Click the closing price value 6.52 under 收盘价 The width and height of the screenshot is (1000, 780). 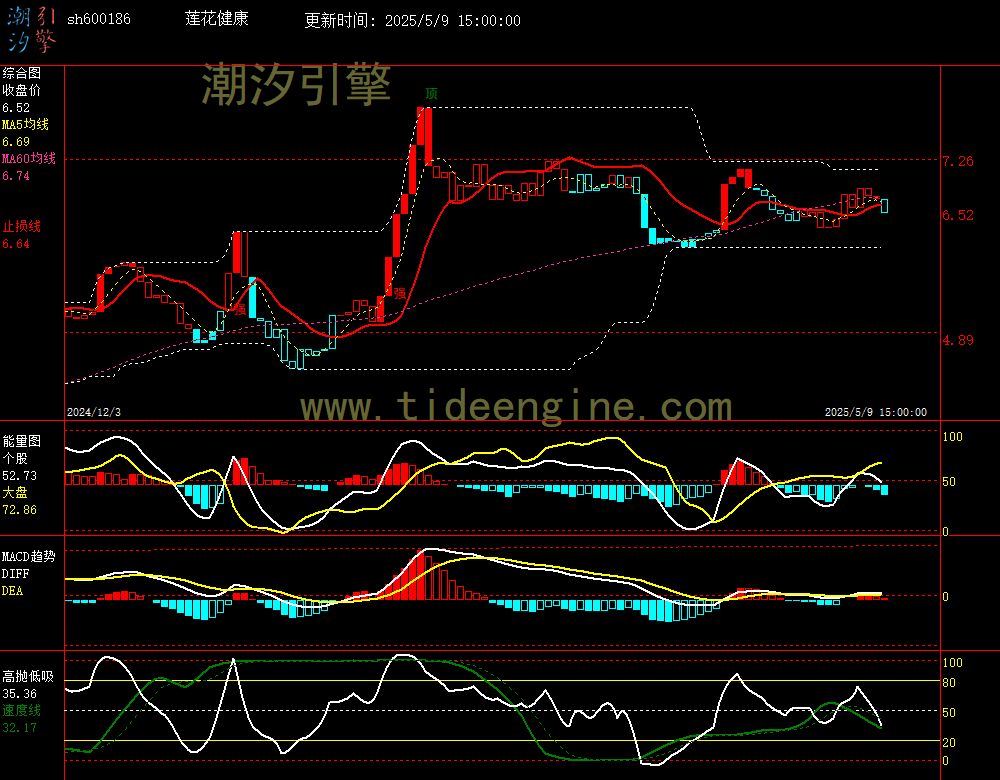16,108
